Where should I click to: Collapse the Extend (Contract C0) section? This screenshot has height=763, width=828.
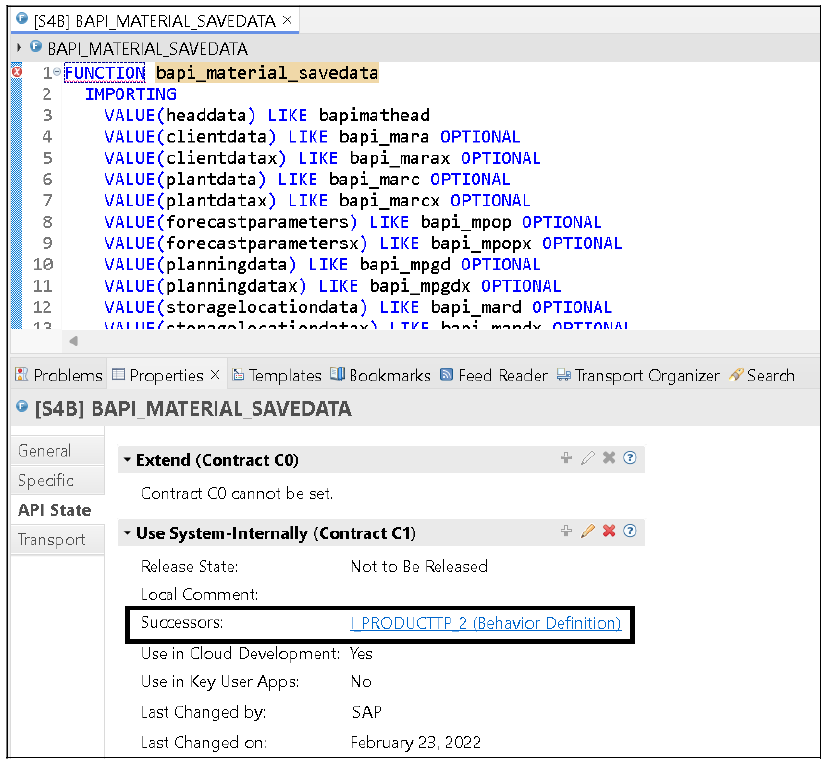(127, 459)
